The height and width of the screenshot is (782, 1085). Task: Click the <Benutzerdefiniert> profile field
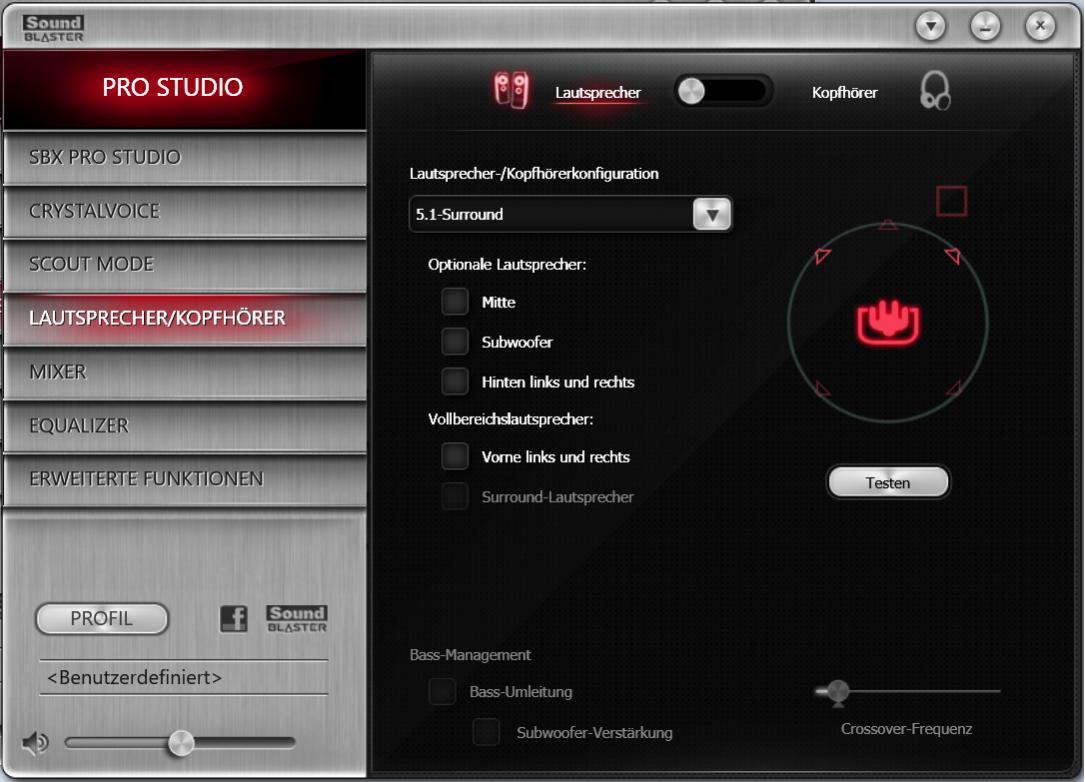click(183, 678)
